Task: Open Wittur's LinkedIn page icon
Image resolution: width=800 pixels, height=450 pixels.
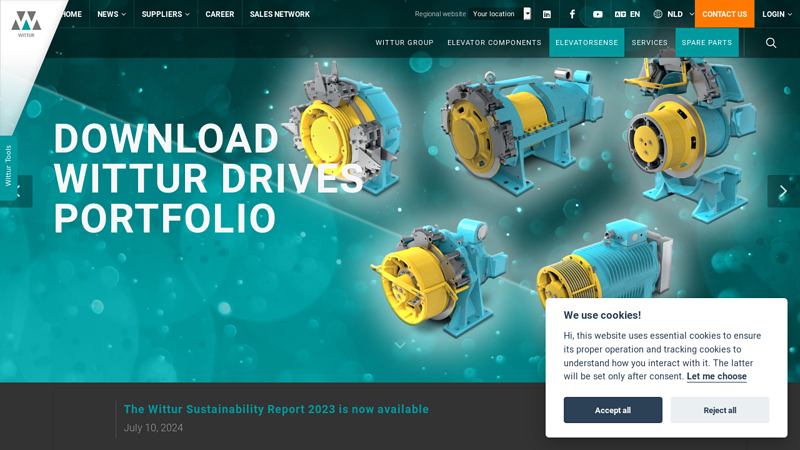Action: [x=547, y=14]
